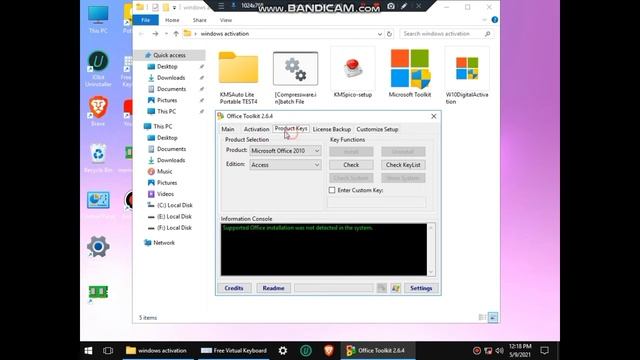Open the Recycle Bin desktop icon

(x=98, y=158)
